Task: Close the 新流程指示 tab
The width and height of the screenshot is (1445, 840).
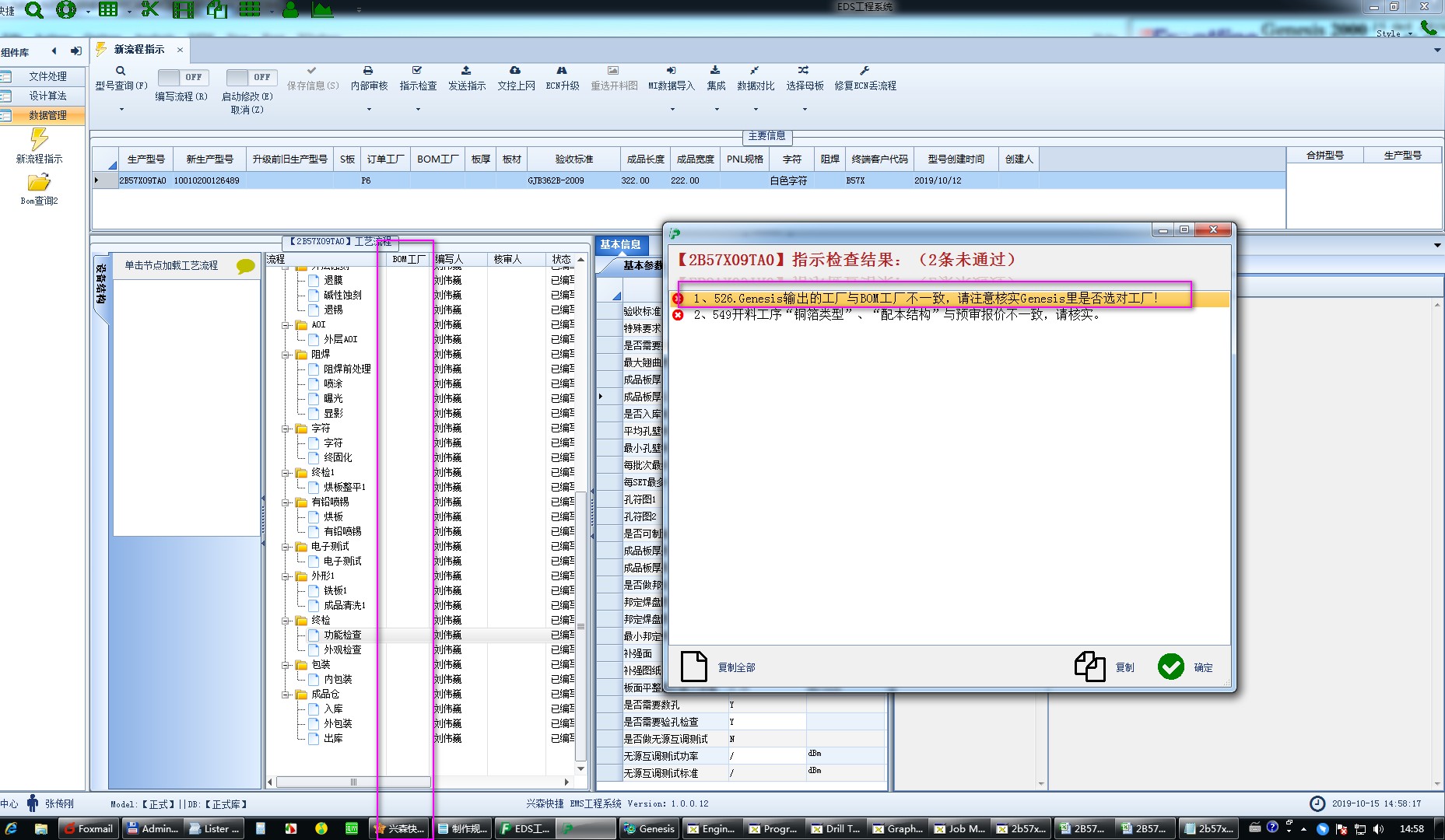Action: 180,50
